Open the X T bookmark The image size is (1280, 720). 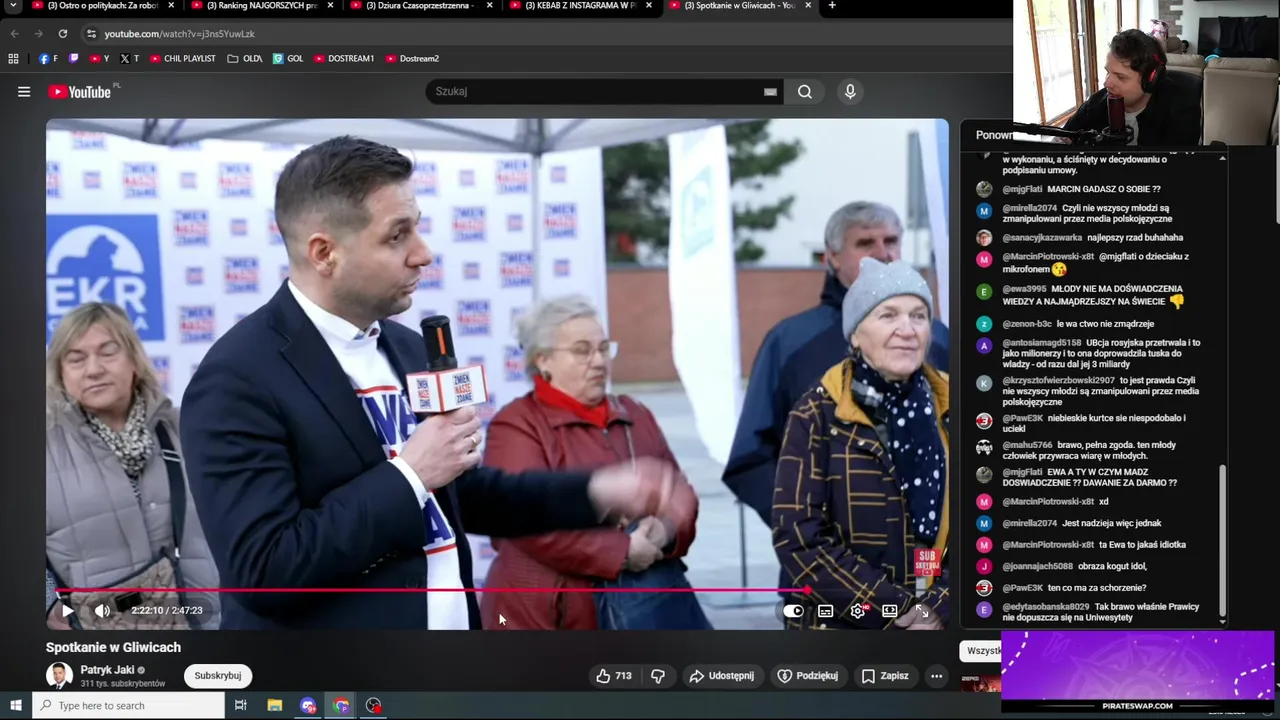[130, 59]
